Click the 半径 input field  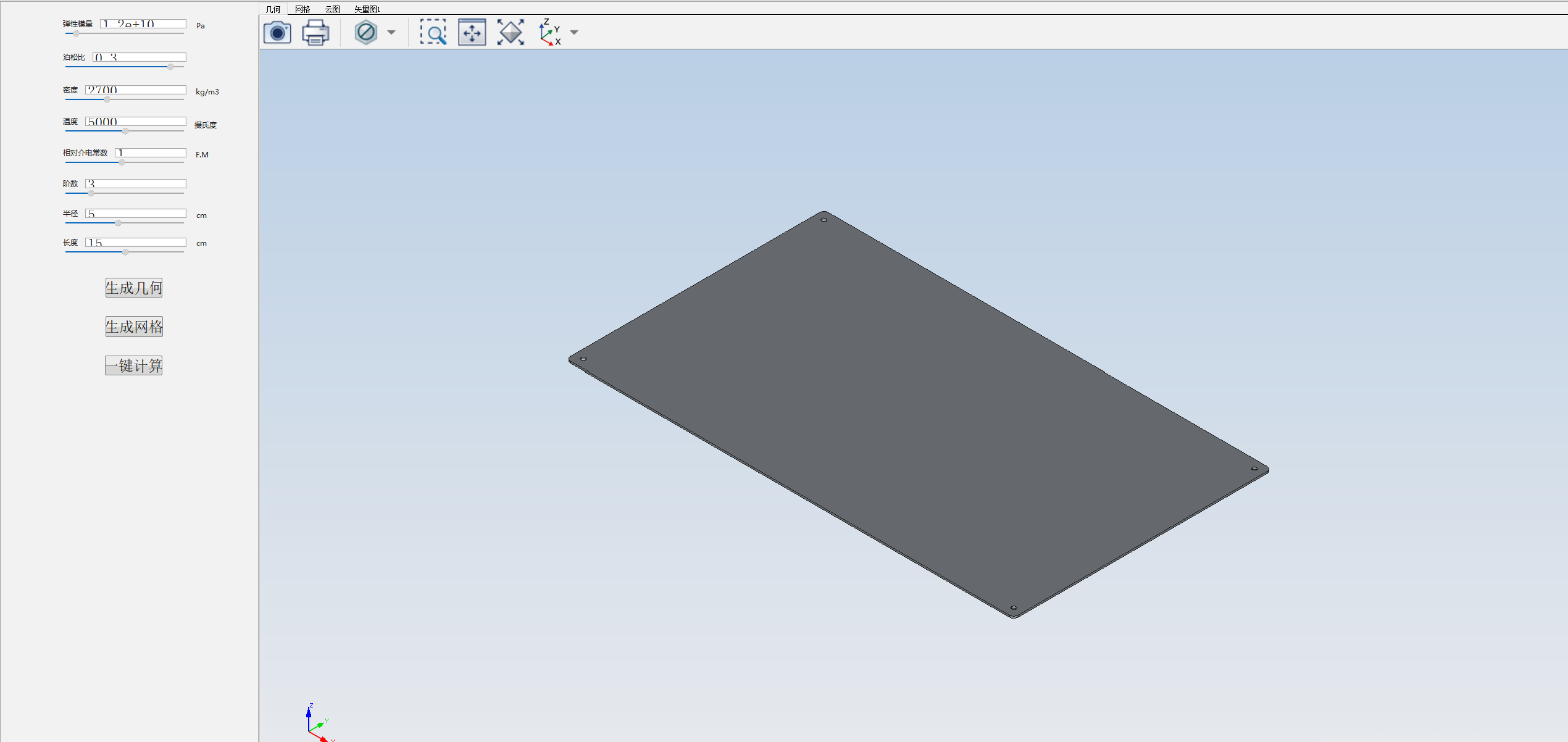136,213
